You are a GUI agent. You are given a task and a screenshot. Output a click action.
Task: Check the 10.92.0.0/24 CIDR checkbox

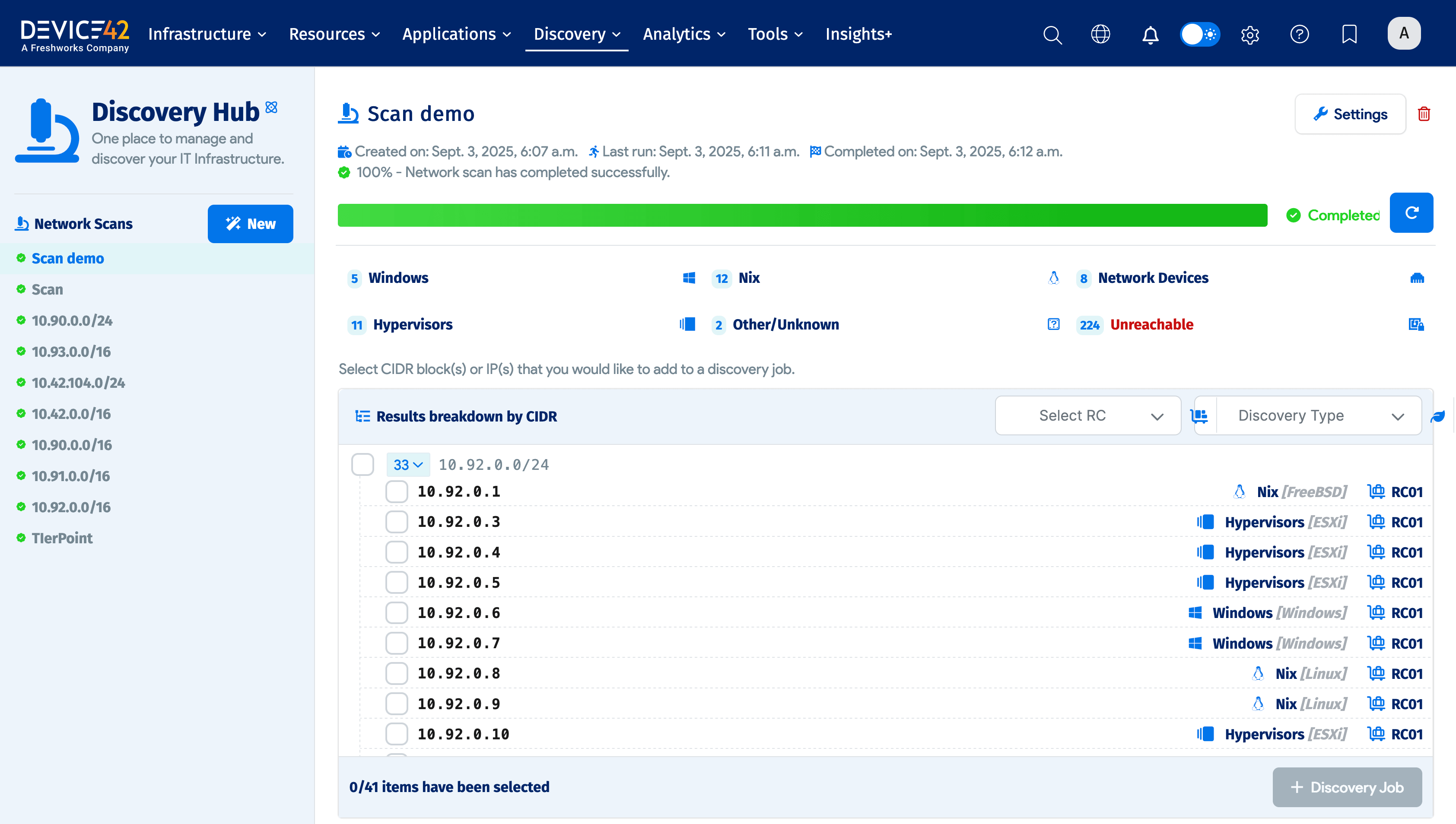[x=362, y=465]
